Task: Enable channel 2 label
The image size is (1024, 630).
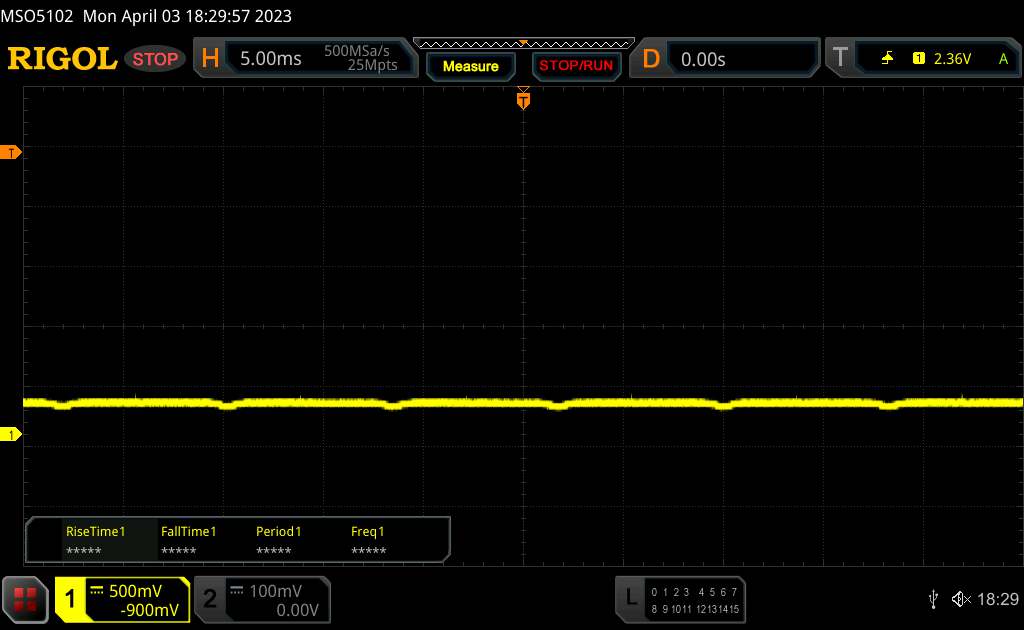Action: [210, 599]
